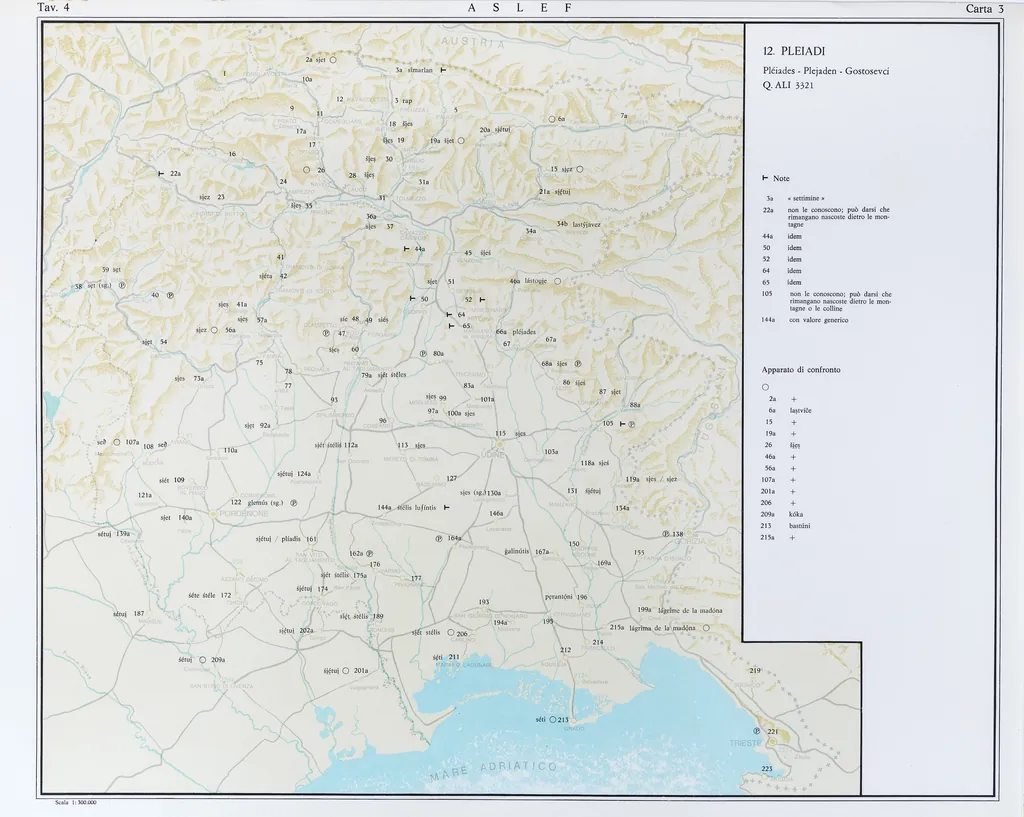The height and width of the screenshot is (817, 1024).
Task: Select the circle marker next to 15 sjez
Action: pos(579,169)
